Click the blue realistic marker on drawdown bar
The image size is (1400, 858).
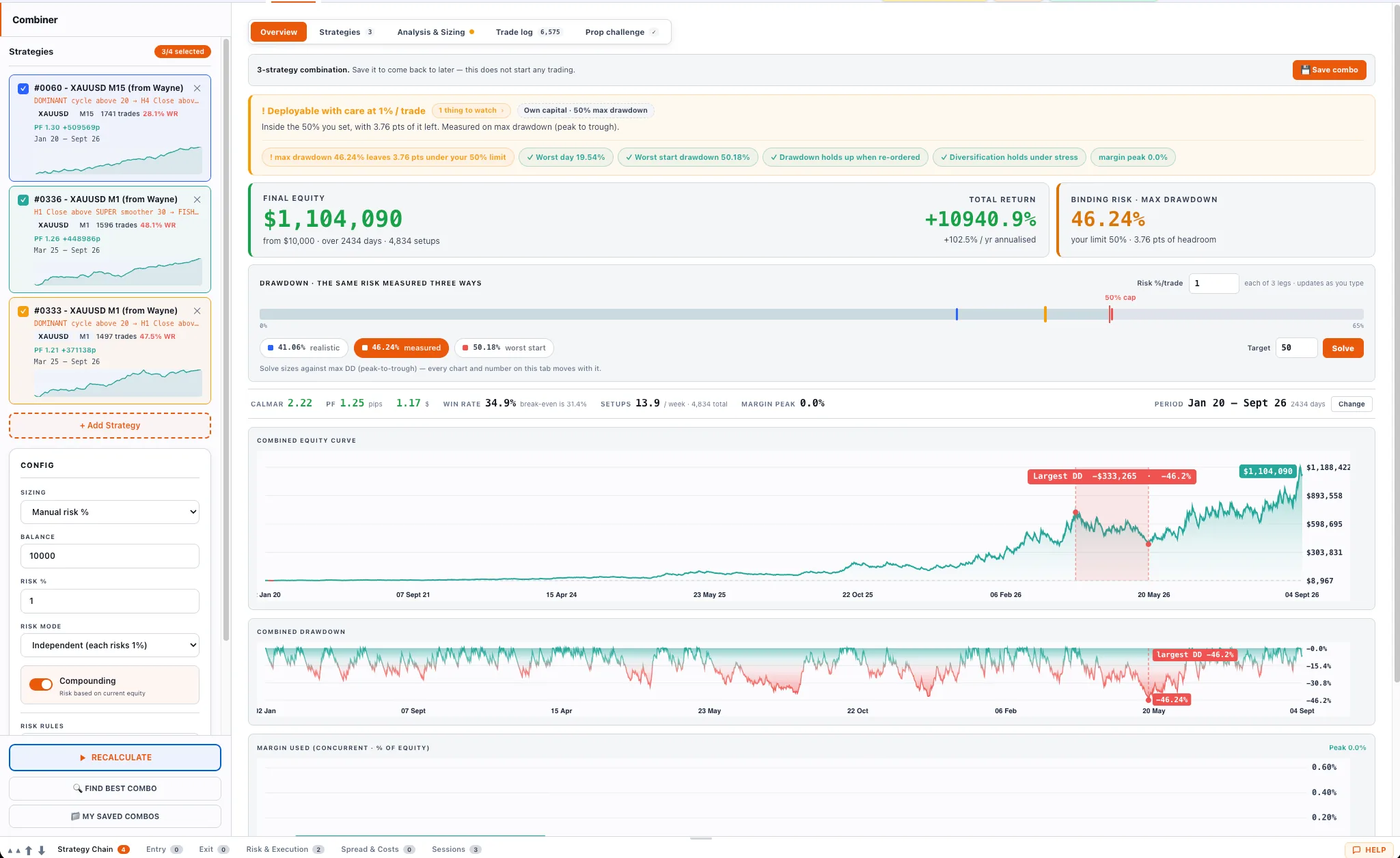click(957, 314)
